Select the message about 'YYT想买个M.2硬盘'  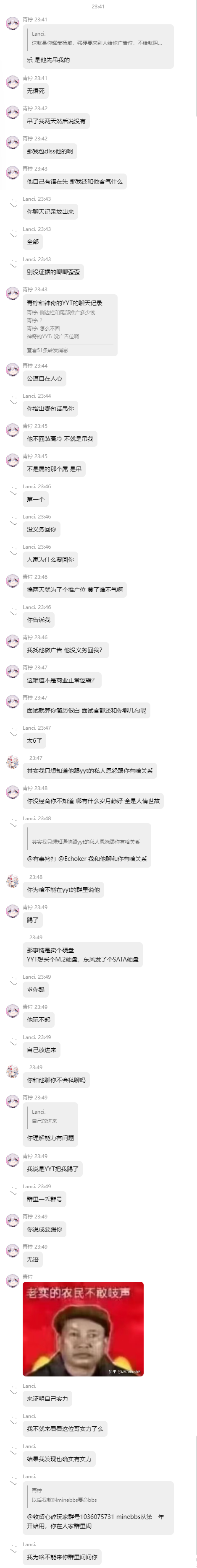tap(83, 954)
